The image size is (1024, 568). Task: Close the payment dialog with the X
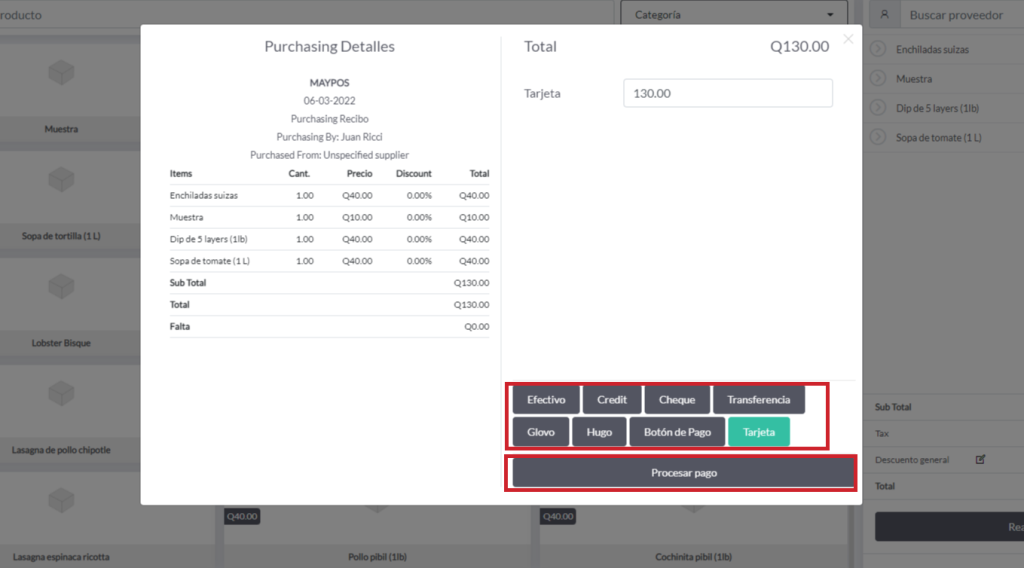tap(848, 39)
